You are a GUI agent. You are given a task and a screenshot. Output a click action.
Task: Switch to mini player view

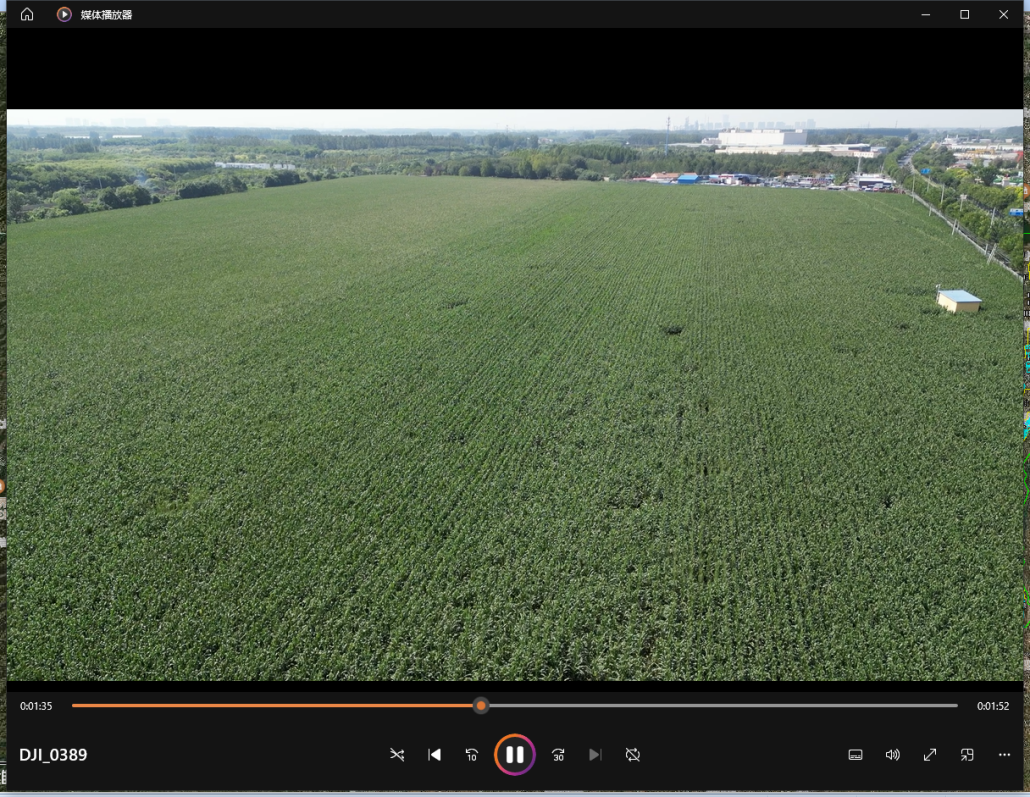(967, 755)
